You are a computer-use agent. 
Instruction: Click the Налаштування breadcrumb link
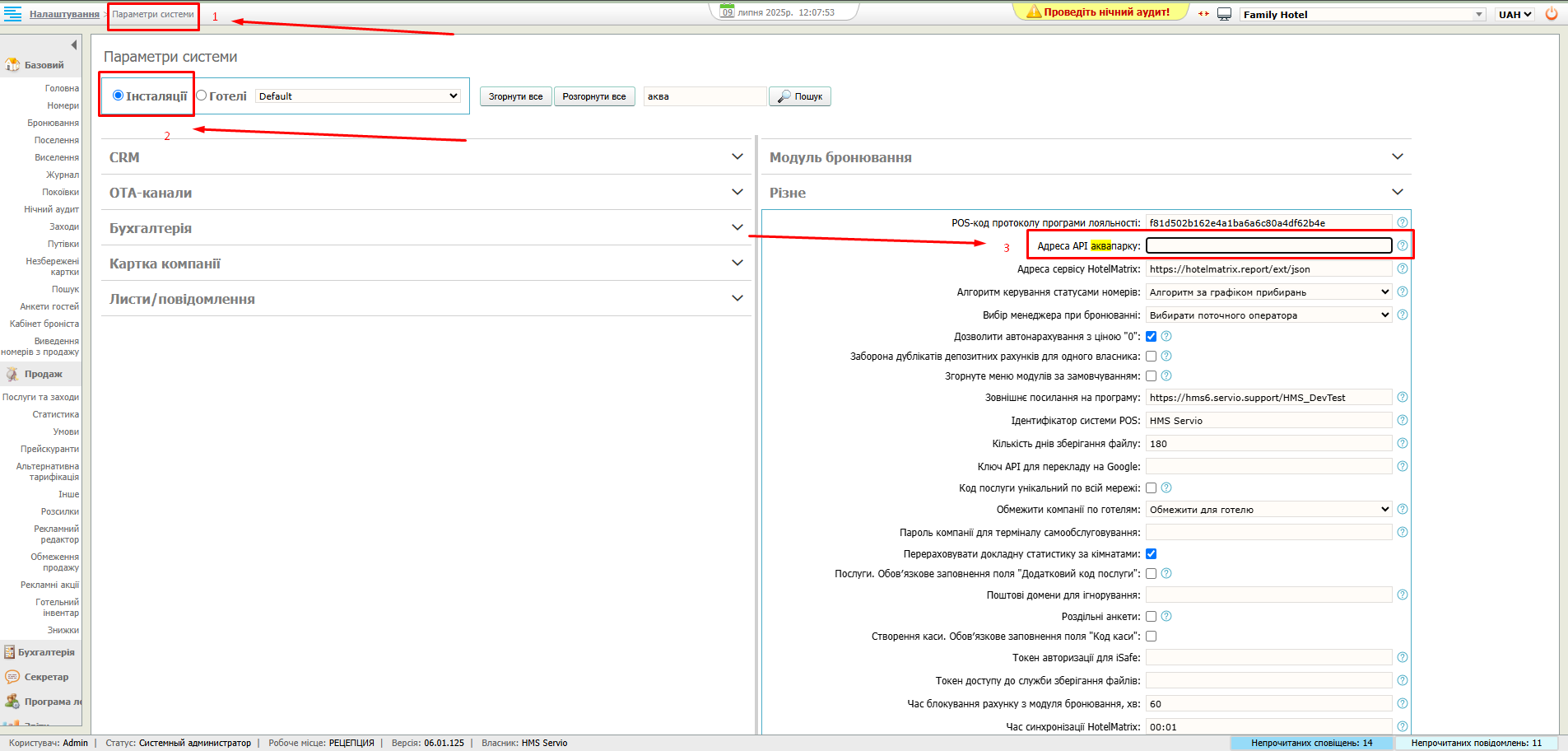pyautogui.click(x=64, y=14)
